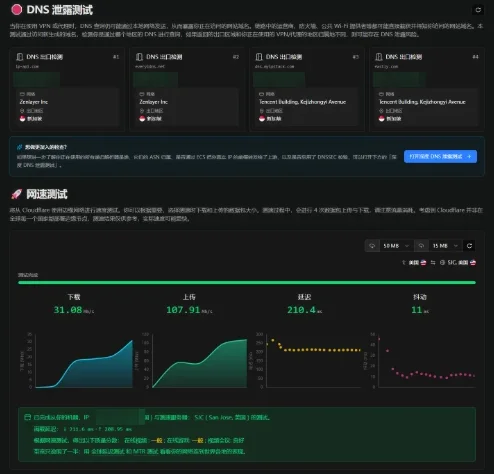Click the masked IP address in DNS card #1
The width and height of the screenshot is (494, 474).
pos(37,80)
